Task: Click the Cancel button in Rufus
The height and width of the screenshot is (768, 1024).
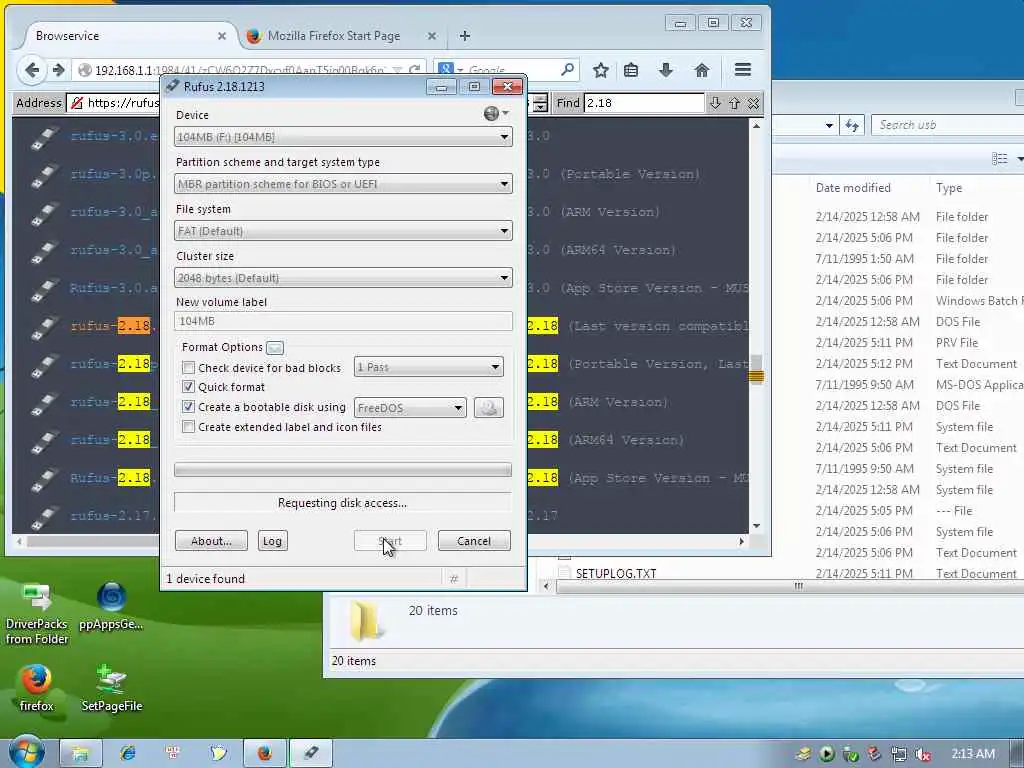Action: (474, 541)
